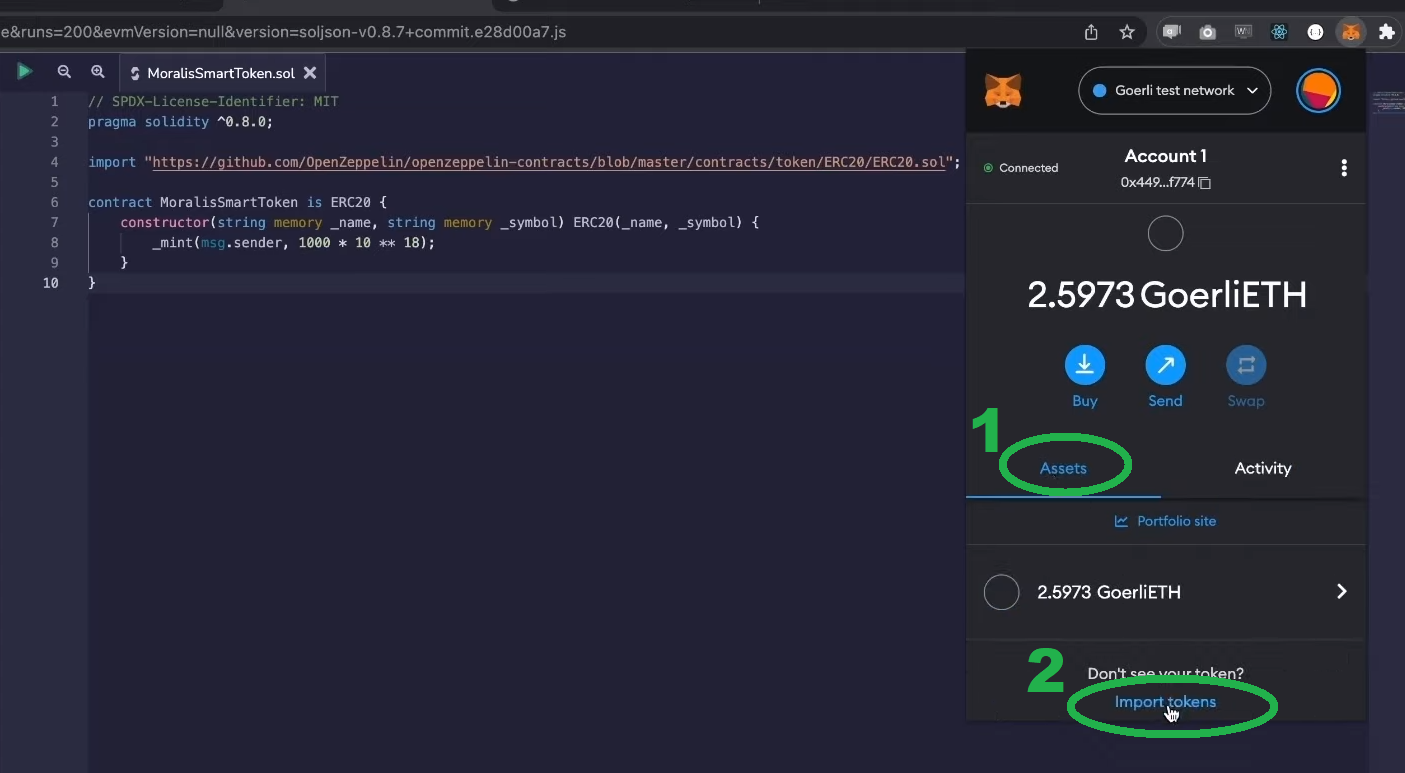Image resolution: width=1405 pixels, height=773 pixels.
Task: Open the account options three-dot menu
Action: [1344, 168]
